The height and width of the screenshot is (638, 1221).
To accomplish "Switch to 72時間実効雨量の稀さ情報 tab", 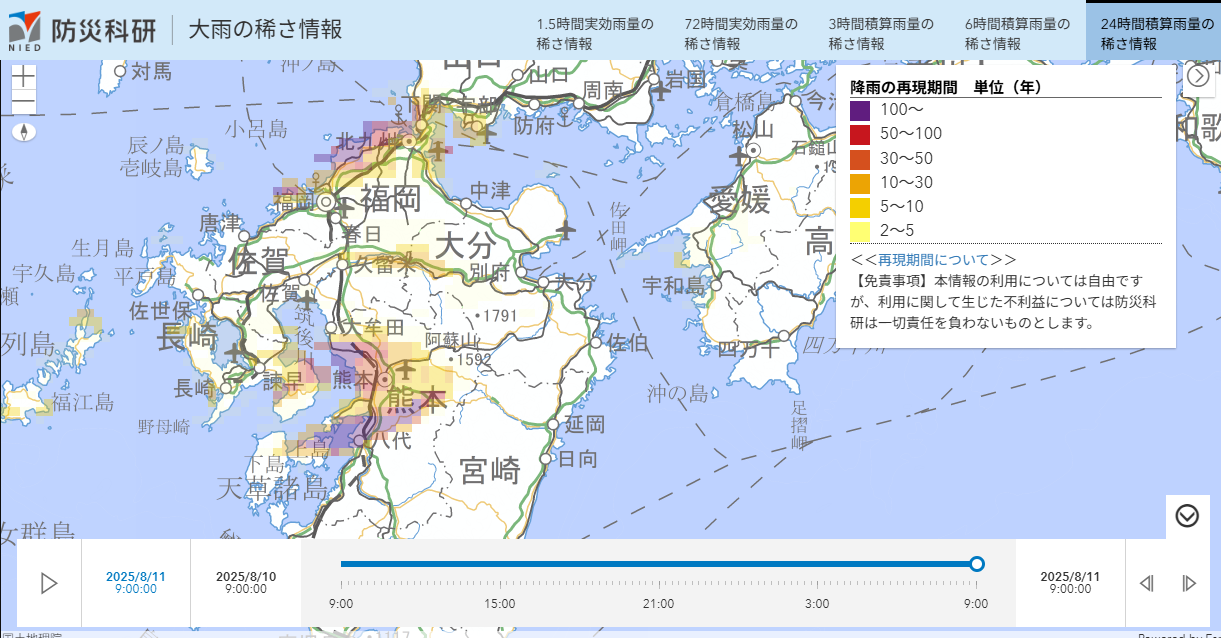I will [x=741, y=33].
